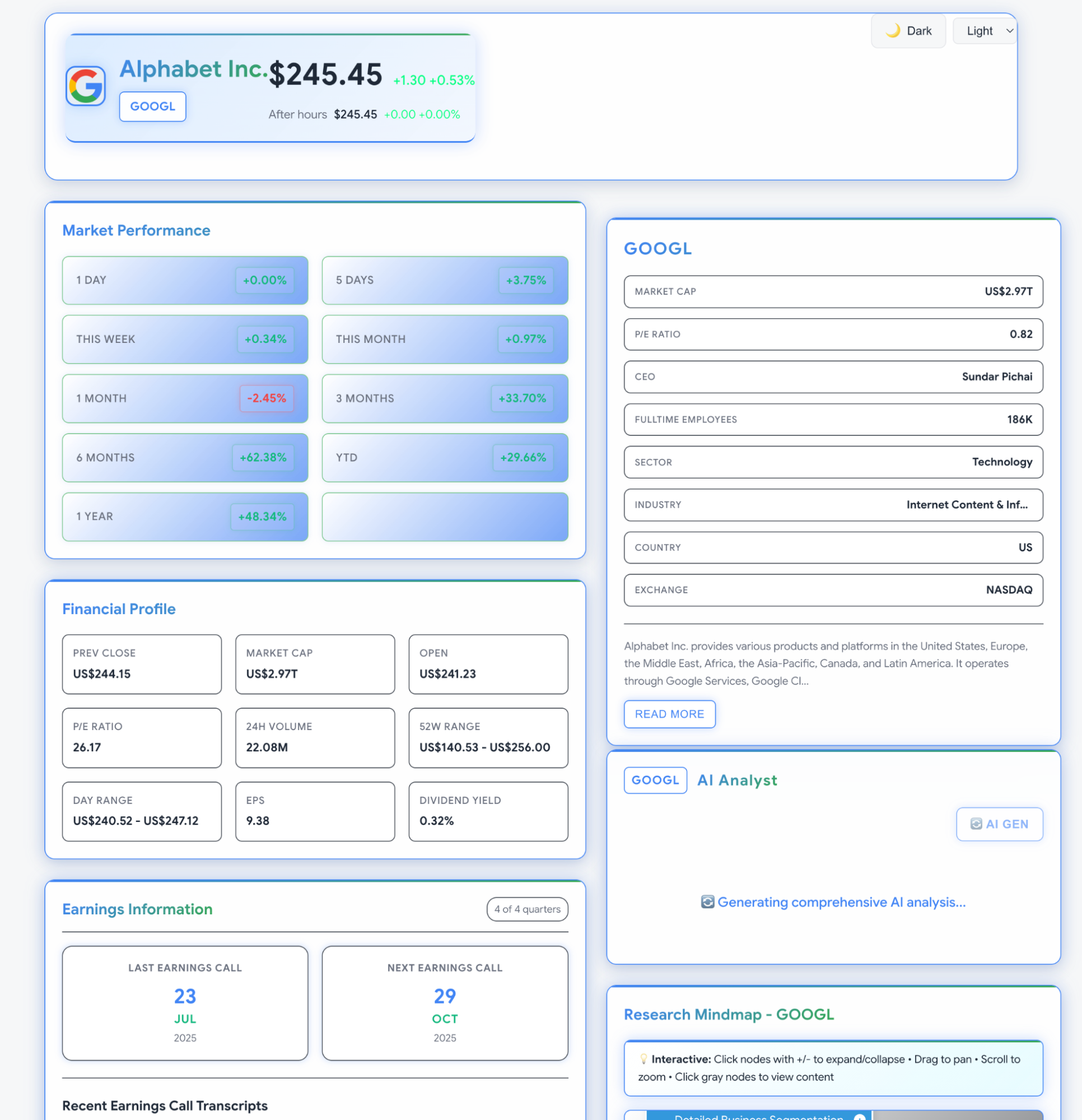1082x1120 pixels.
Task: Select the 5 DAYS performance tile
Action: [x=445, y=280]
